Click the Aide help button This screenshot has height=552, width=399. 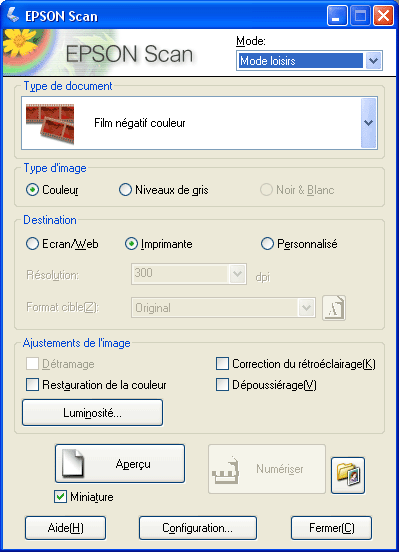click(x=66, y=528)
